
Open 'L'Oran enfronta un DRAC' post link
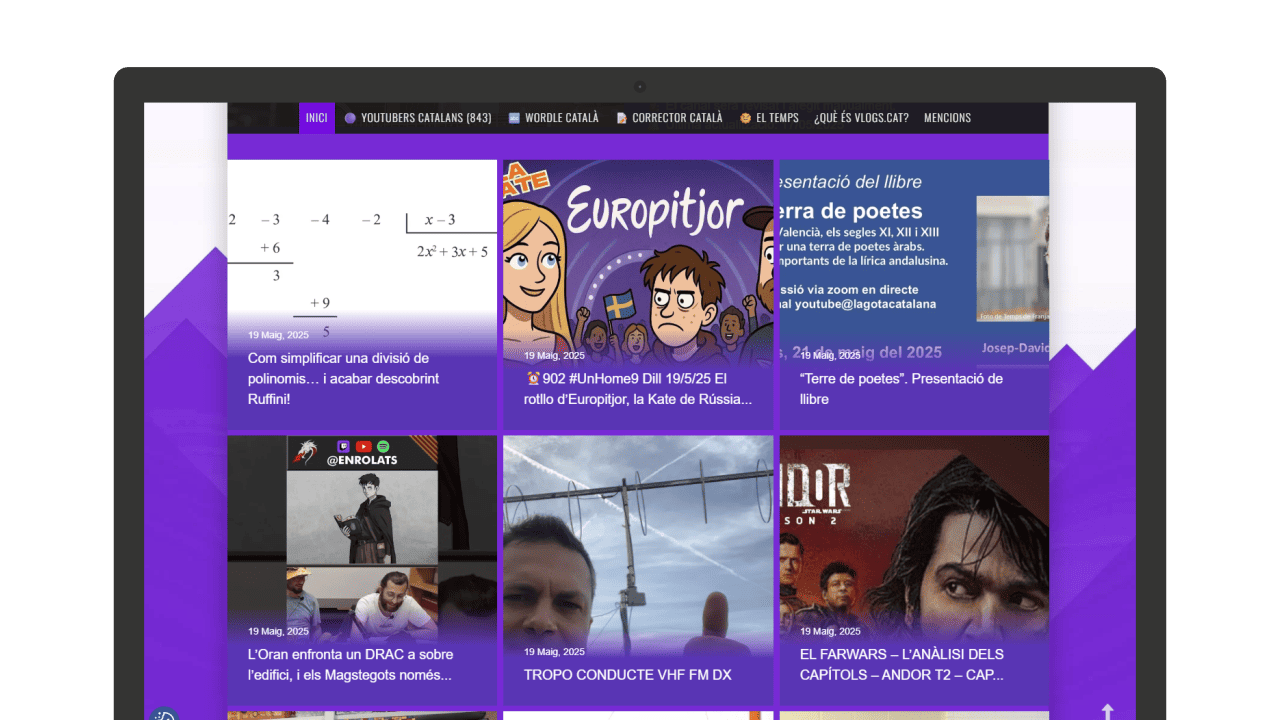(x=350, y=665)
